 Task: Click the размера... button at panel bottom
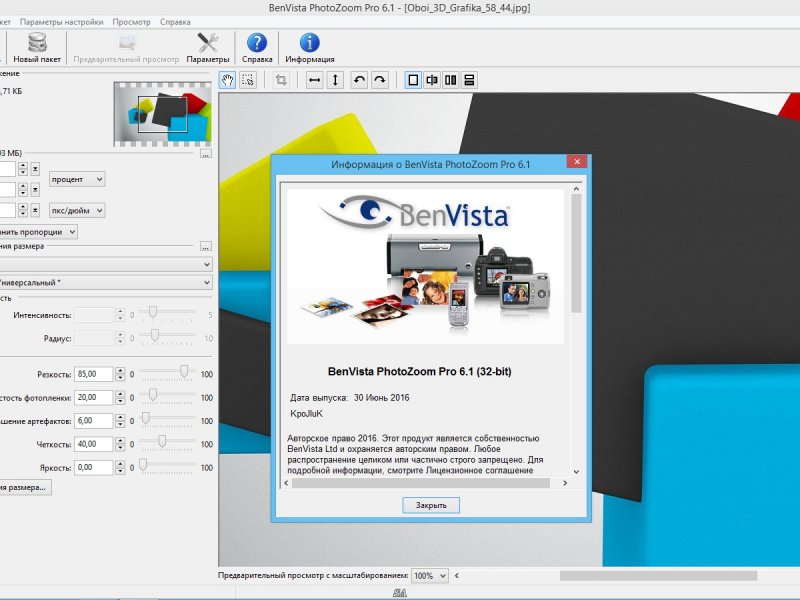coord(26,487)
